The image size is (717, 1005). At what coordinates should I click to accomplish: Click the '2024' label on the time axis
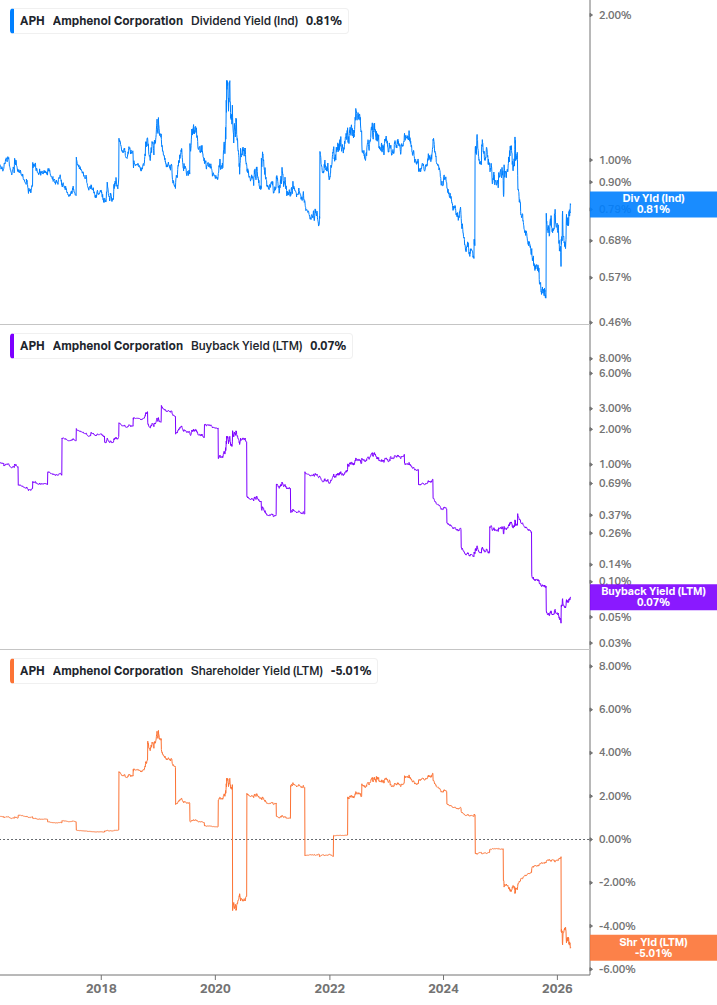443,988
